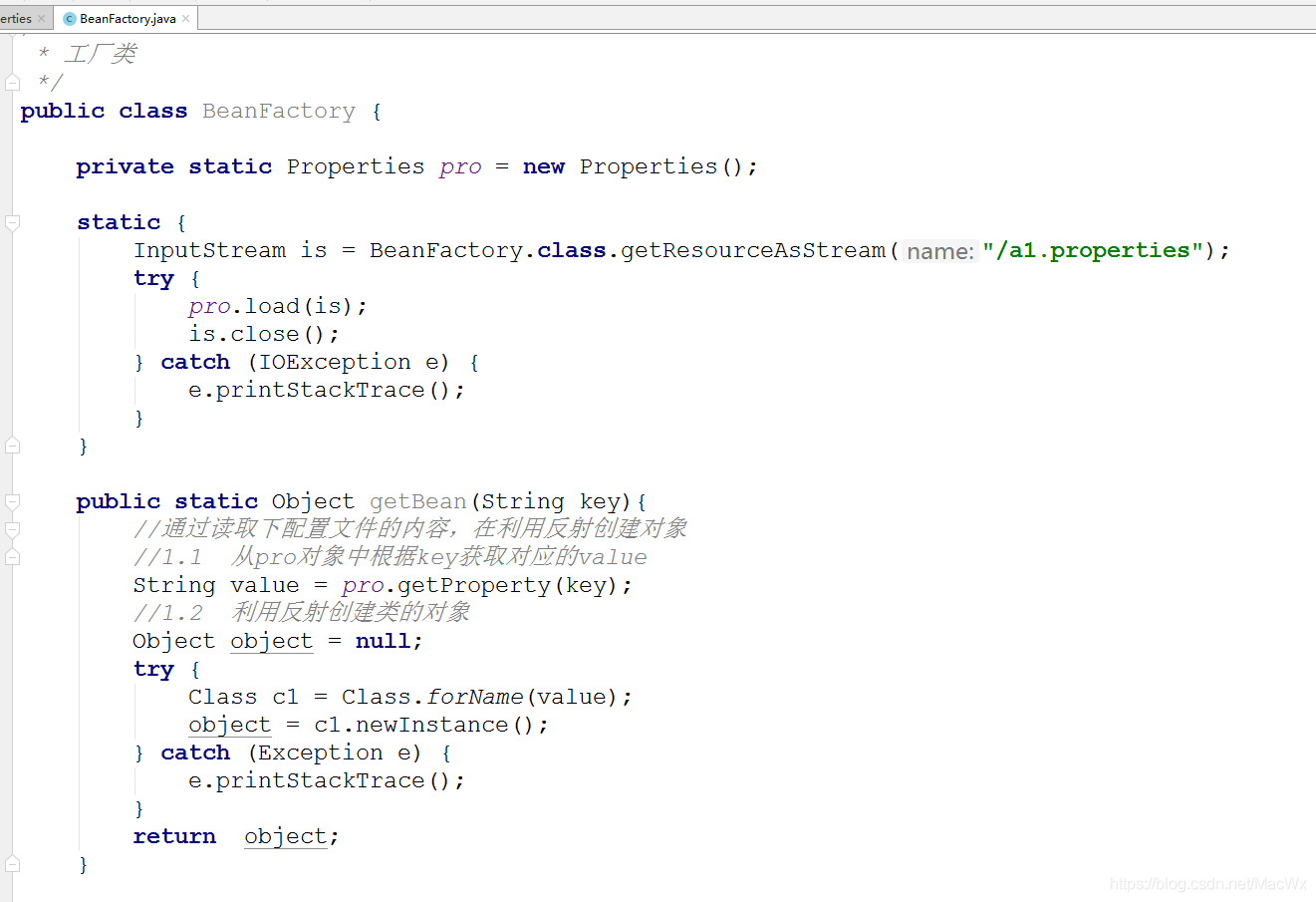Switch to the BeanFactory.java editor tab
1316x902 pixels.
tap(128, 18)
